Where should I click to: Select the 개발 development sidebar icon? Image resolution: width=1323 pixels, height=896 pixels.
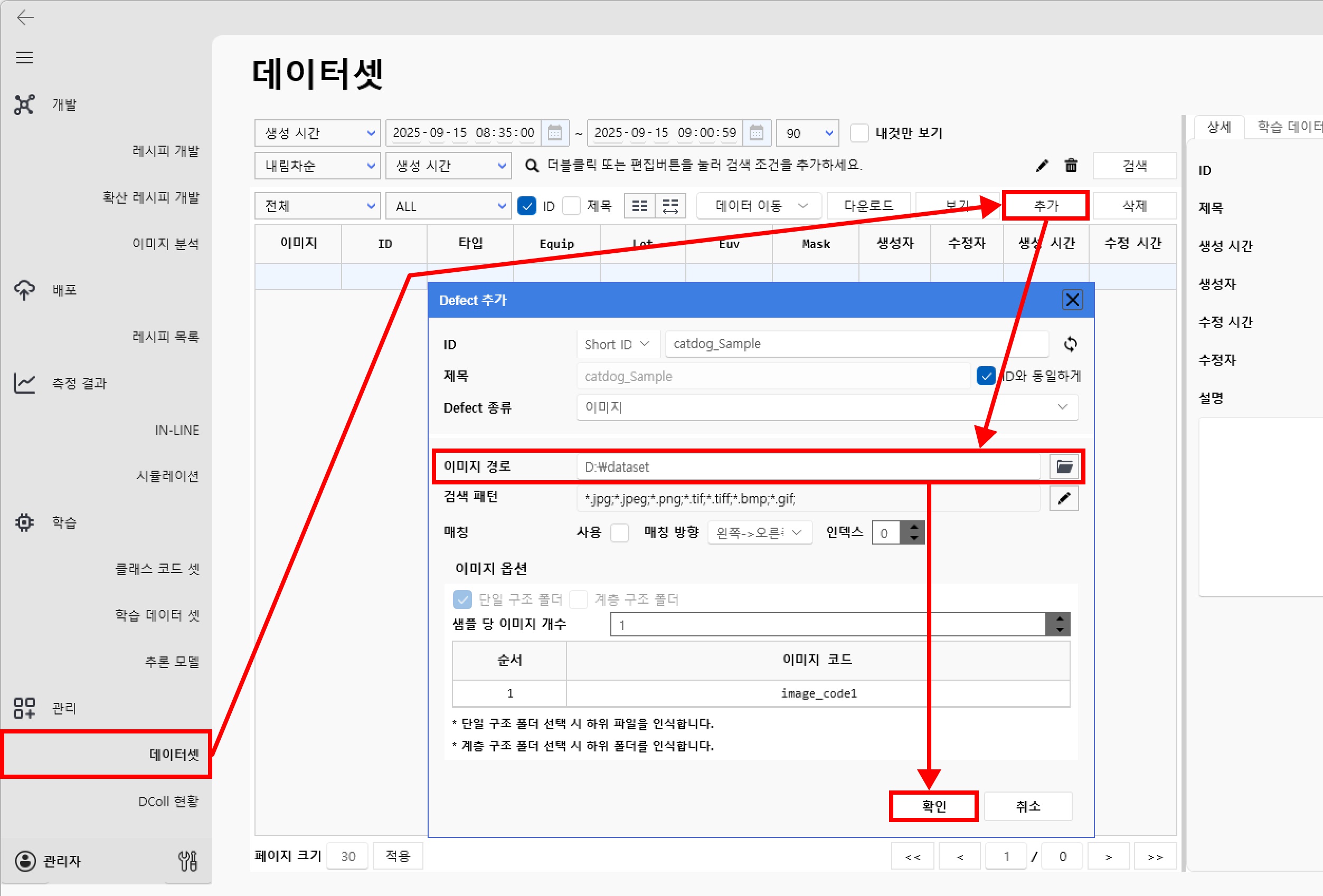tap(24, 104)
